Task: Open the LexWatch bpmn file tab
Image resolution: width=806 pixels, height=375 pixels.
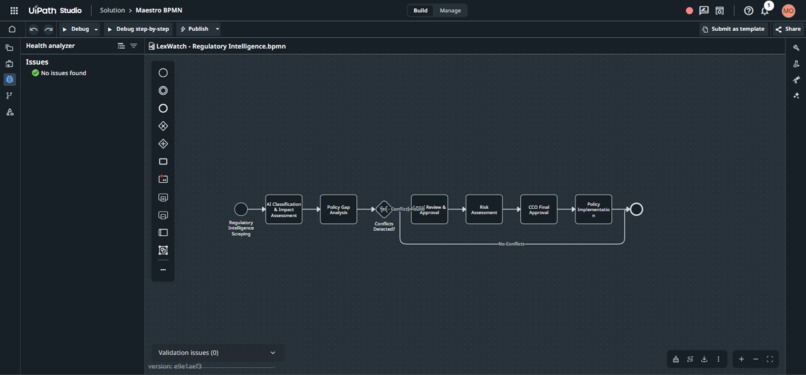Action: 217,46
